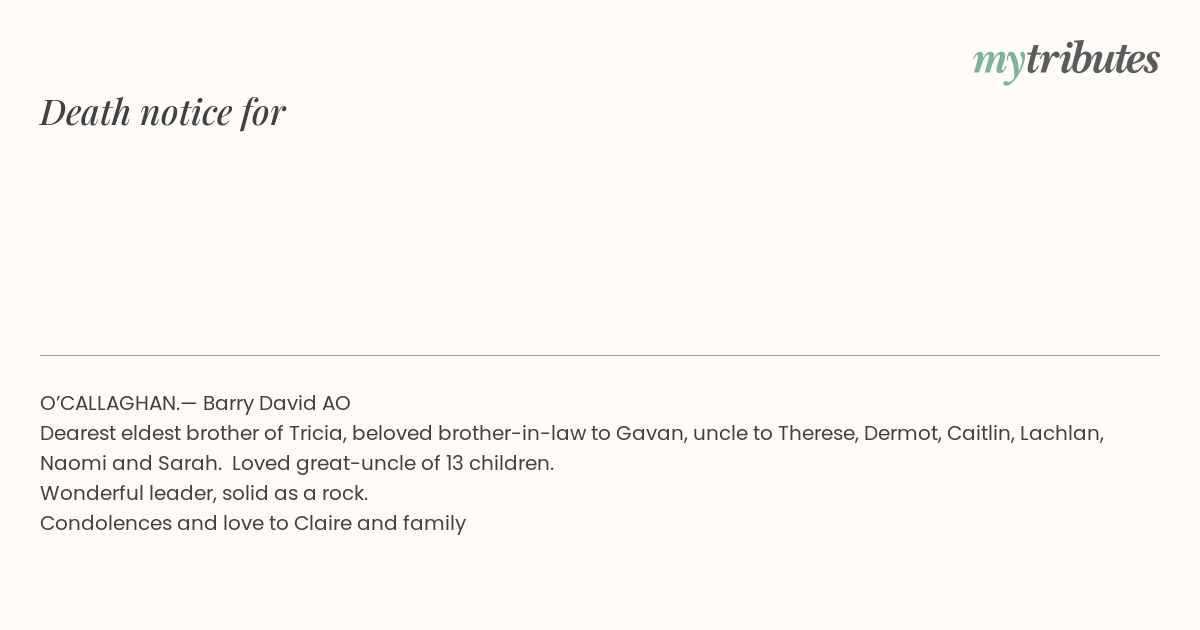The width and height of the screenshot is (1200, 630).
Task: Click the horizontal divider line
Action: [x=600, y=355]
